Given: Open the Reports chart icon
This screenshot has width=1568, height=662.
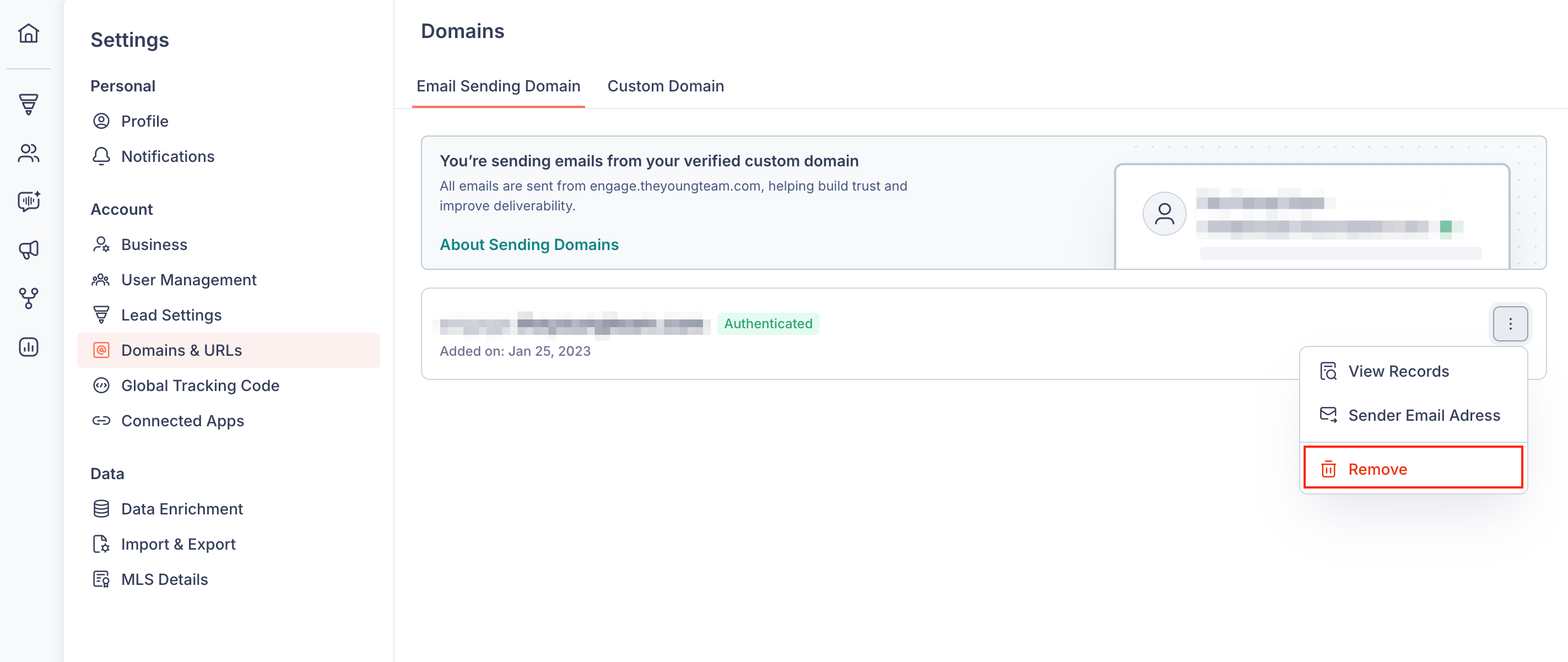Looking at the screenshot, I should click(29, 347).
